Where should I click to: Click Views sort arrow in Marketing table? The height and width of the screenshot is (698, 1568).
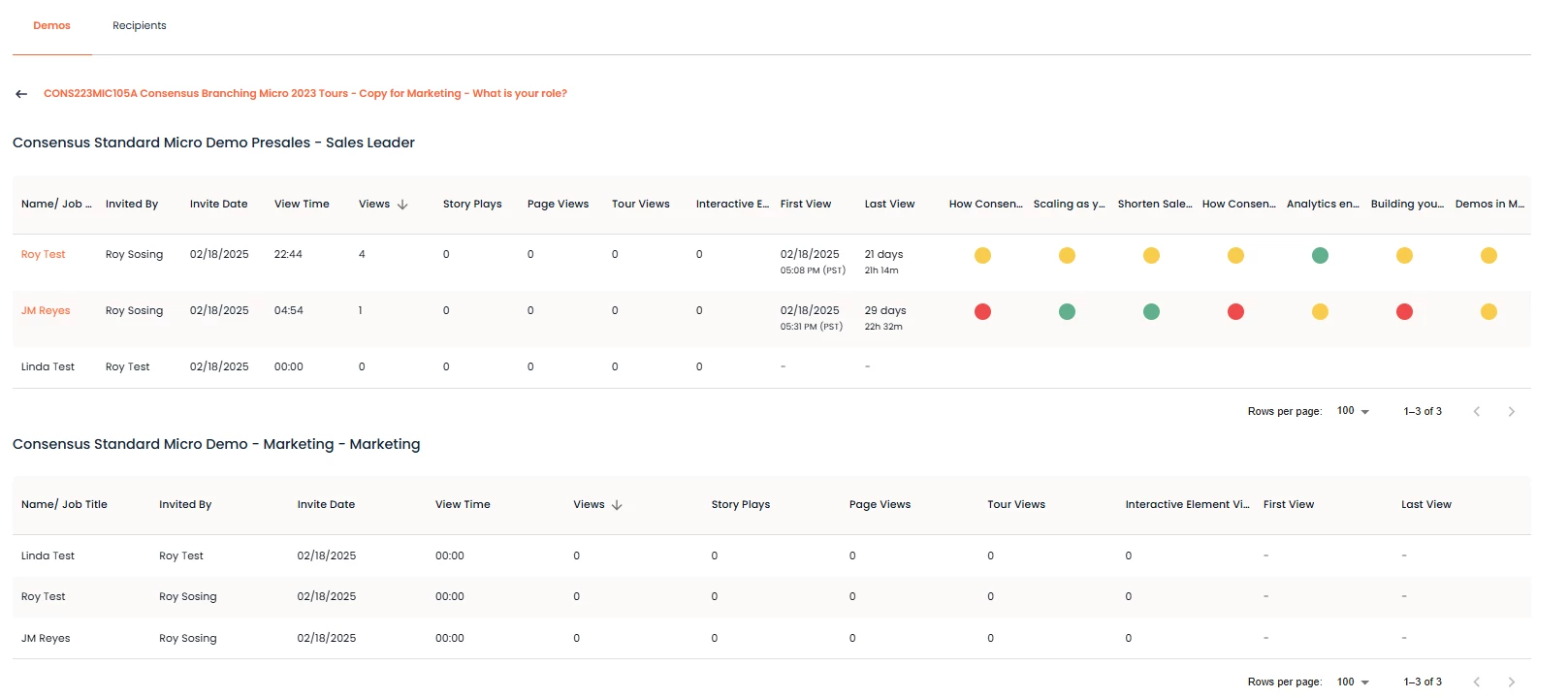[617, 505]
